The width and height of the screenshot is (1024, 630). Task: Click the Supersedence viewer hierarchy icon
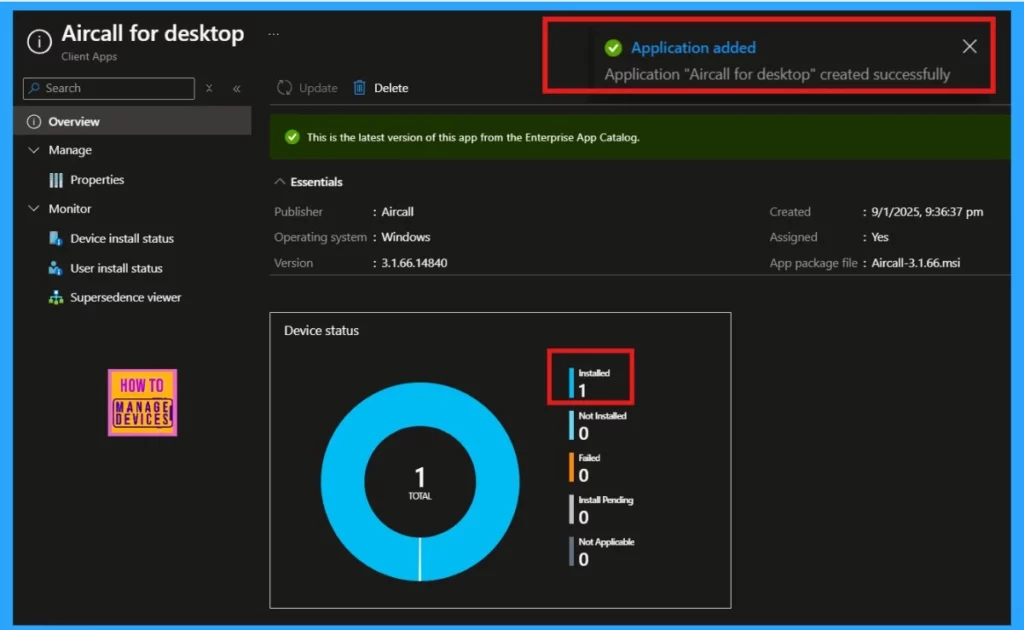[x=56, y=297]
